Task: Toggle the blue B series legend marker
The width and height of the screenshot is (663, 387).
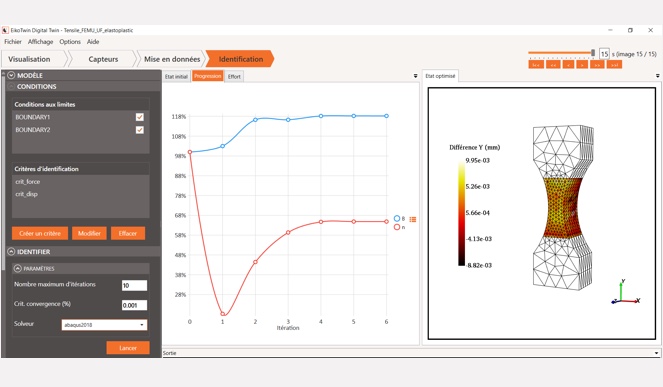Action: click(397, 219)
